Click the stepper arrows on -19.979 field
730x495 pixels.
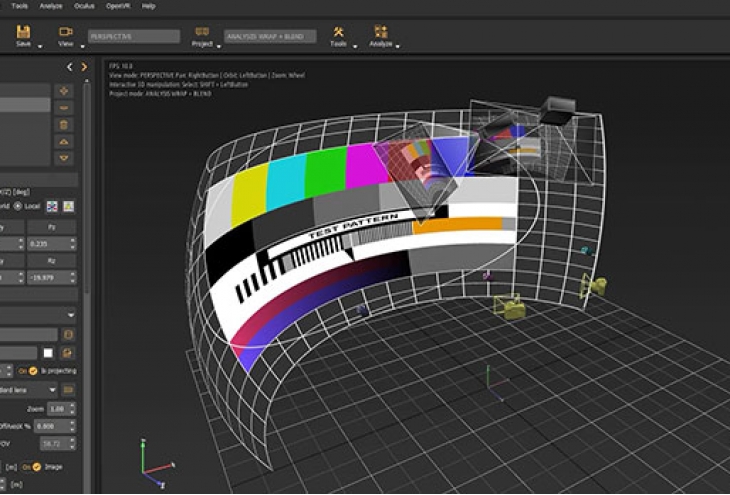73,278
